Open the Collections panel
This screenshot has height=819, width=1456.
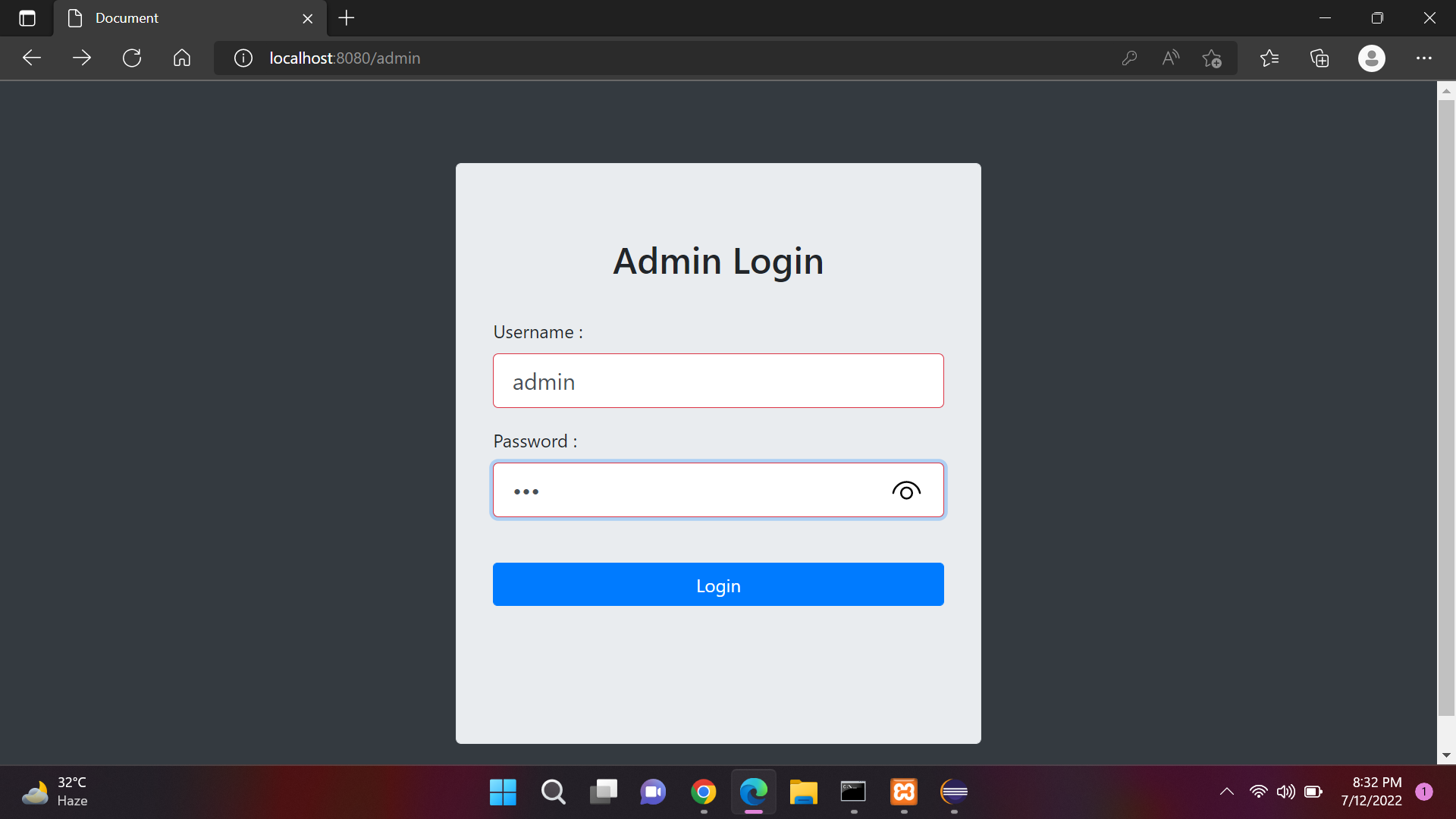point(1319,58)
